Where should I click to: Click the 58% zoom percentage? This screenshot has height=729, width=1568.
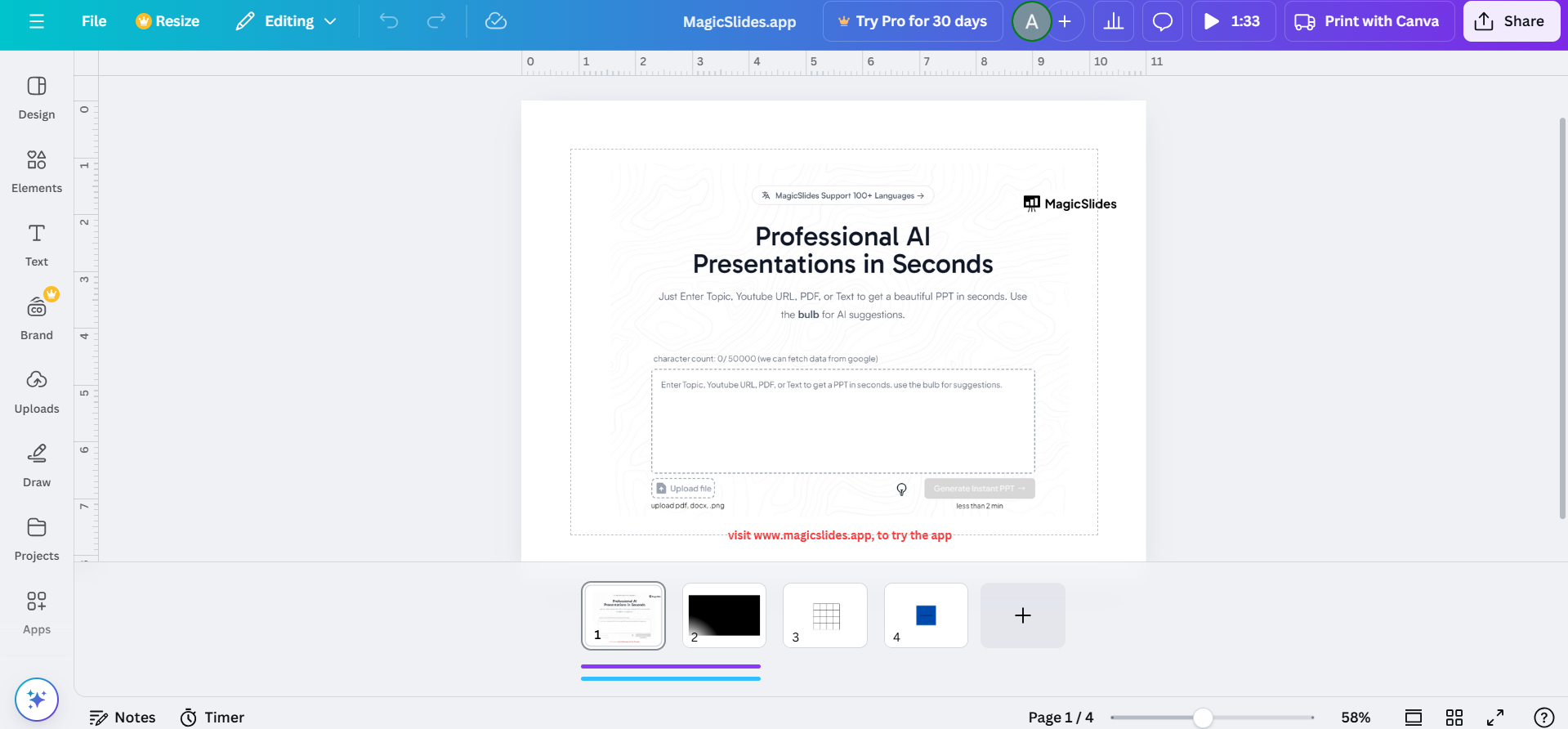[x=1356, y=718]
